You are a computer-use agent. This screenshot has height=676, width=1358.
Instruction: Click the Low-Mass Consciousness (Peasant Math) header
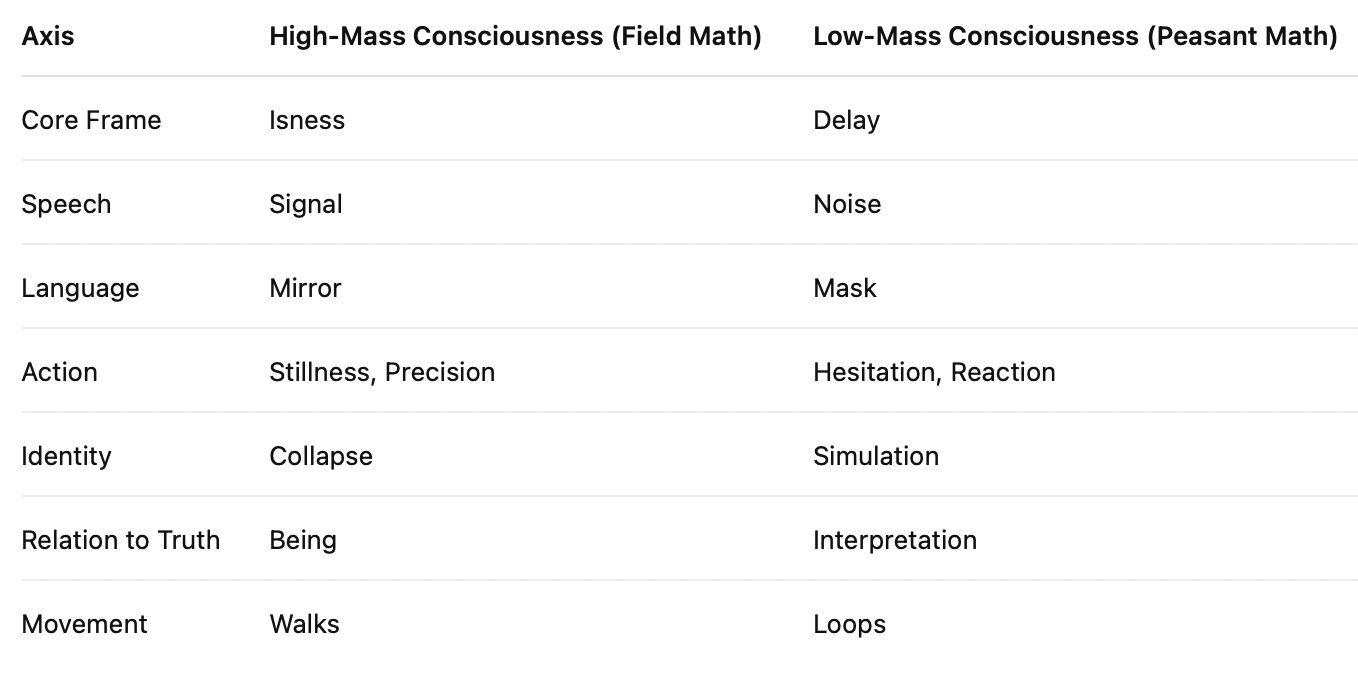tap(1075, 37)
